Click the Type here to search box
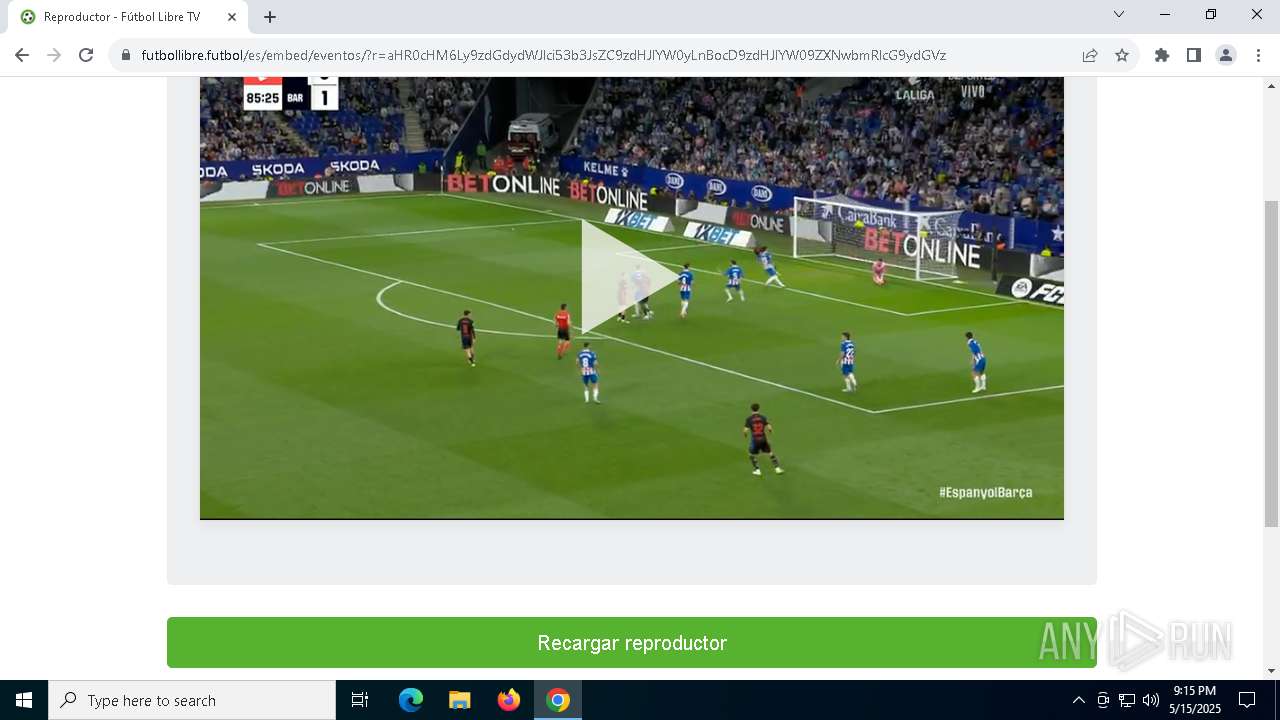The height and width of the screenshot is (720, 1280). pyautogui.click(x=192, y=700)
